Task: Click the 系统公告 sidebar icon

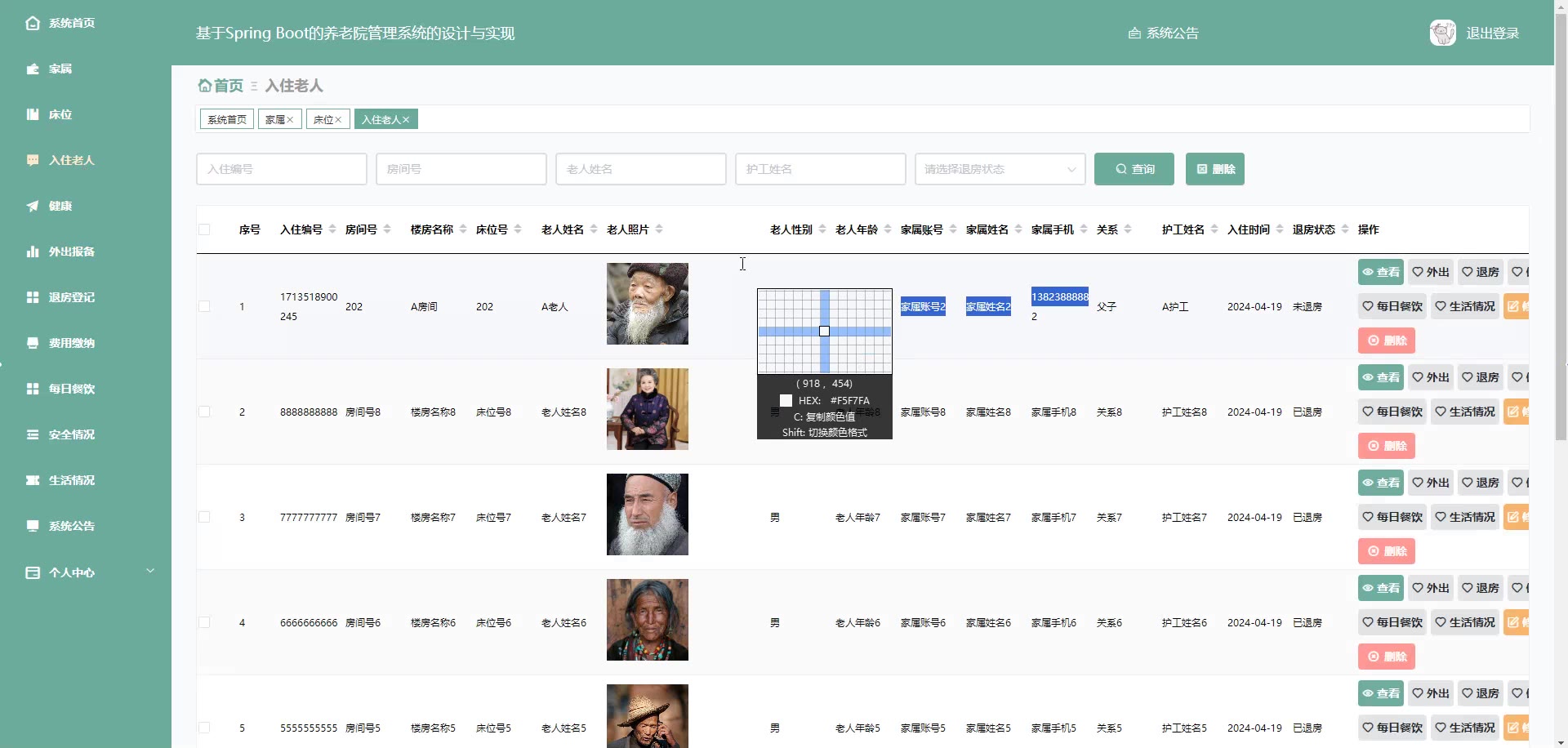Action: pos(33,526)
